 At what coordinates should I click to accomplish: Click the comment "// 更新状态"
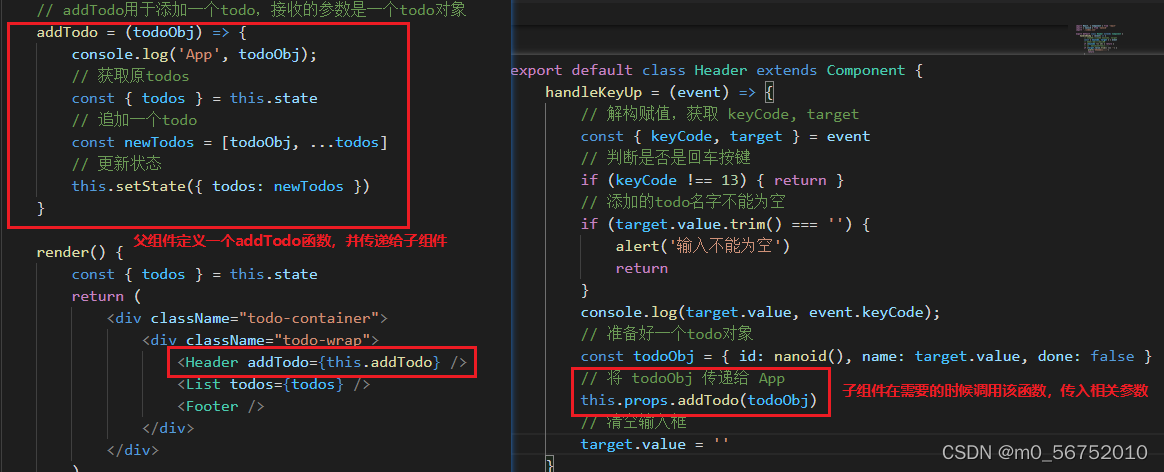point(117,163)
